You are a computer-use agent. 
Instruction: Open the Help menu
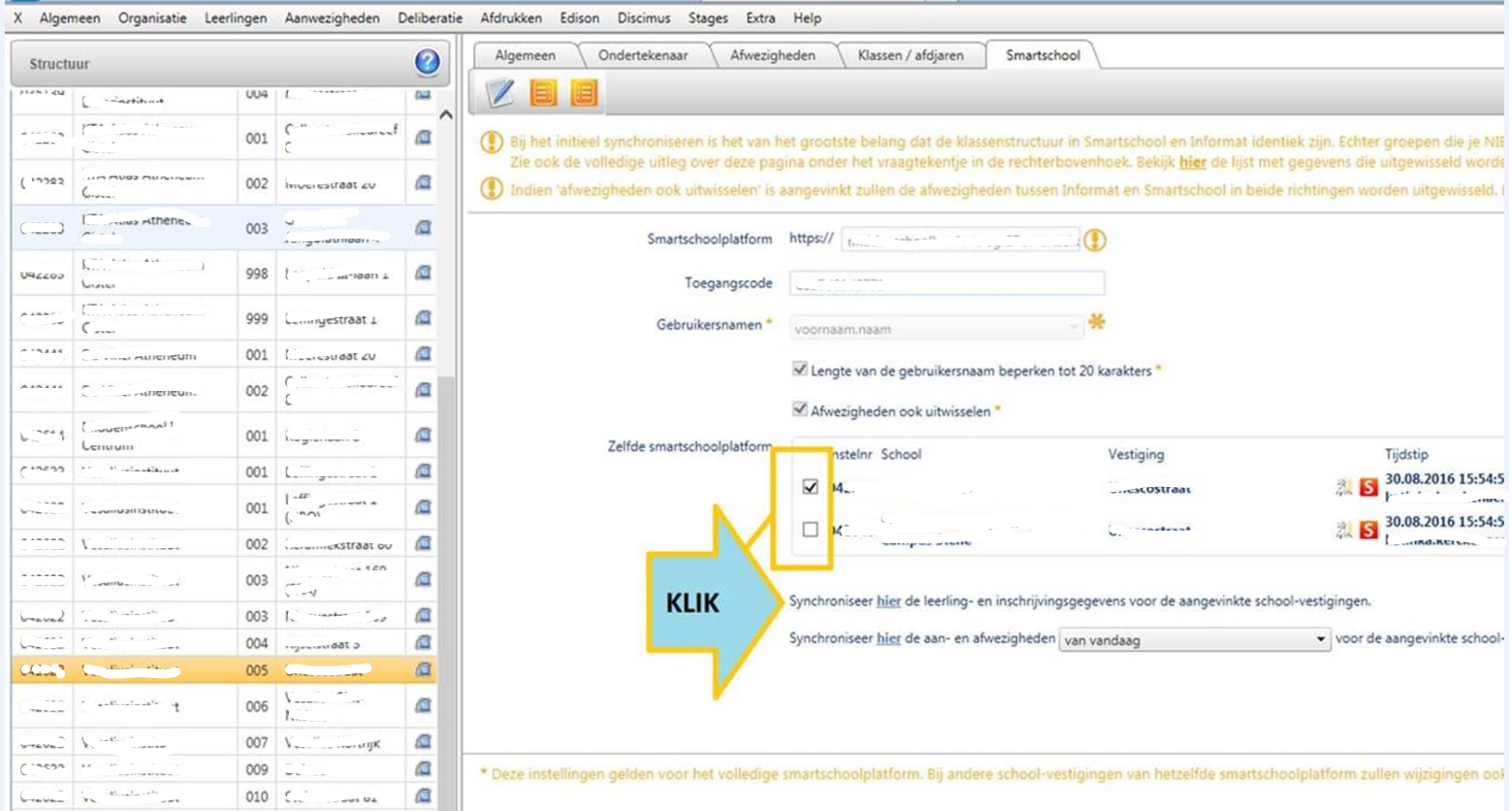(807, 18)
